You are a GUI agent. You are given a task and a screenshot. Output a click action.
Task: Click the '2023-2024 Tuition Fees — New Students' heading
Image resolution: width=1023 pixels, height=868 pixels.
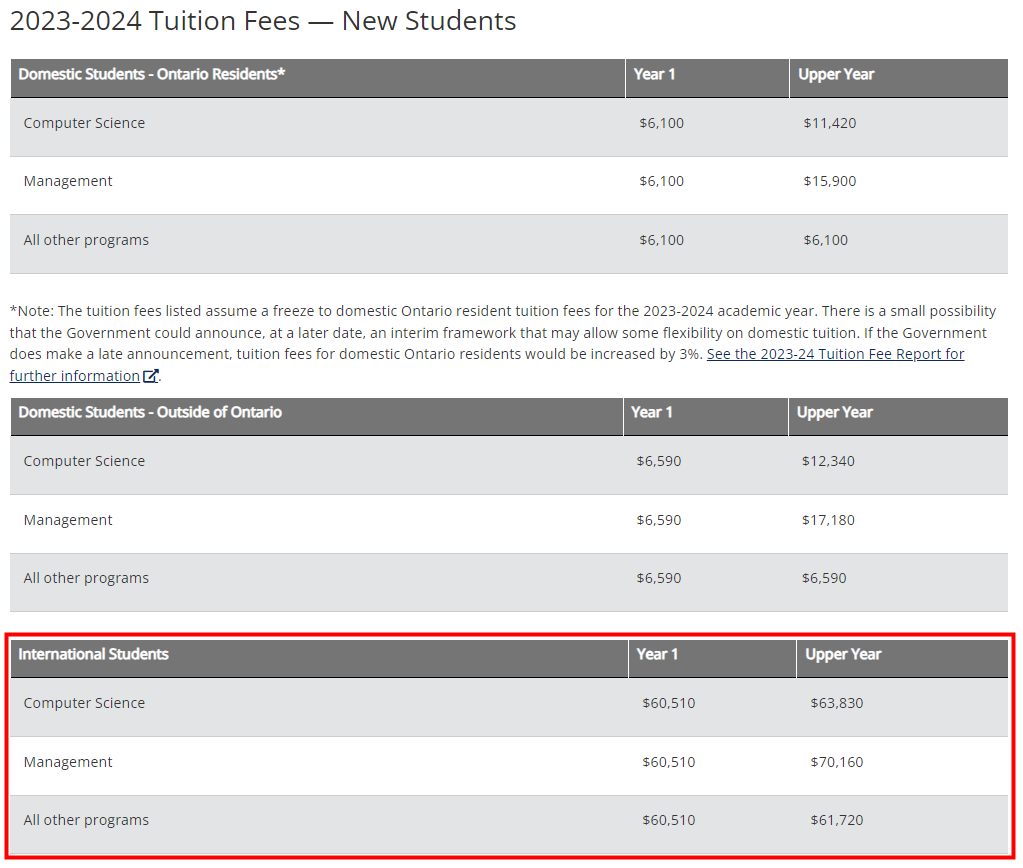click(x=263, y=21)
